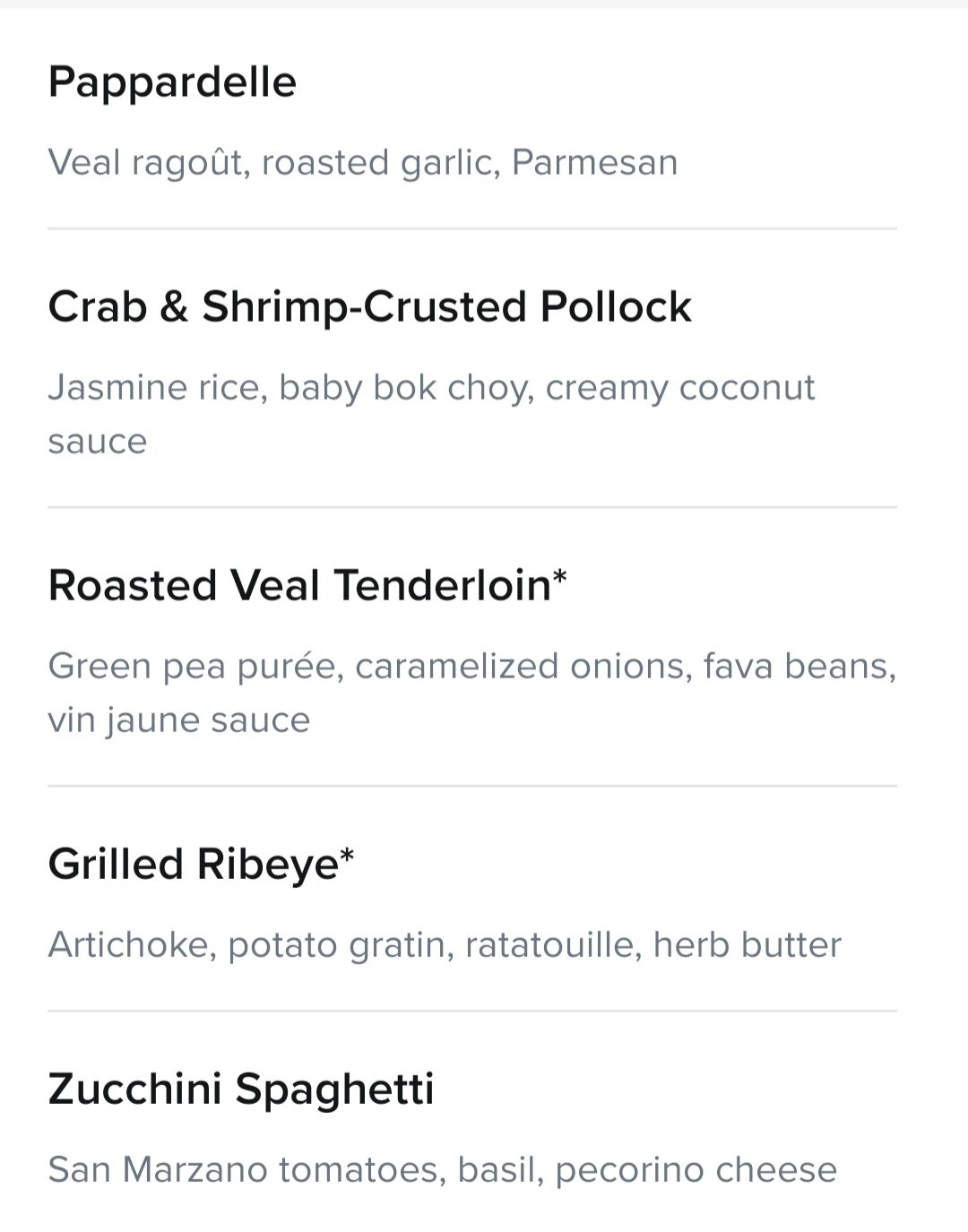Tap the green pea purée description
Viewport: 968px width, 1232px height.
point(472,693)
